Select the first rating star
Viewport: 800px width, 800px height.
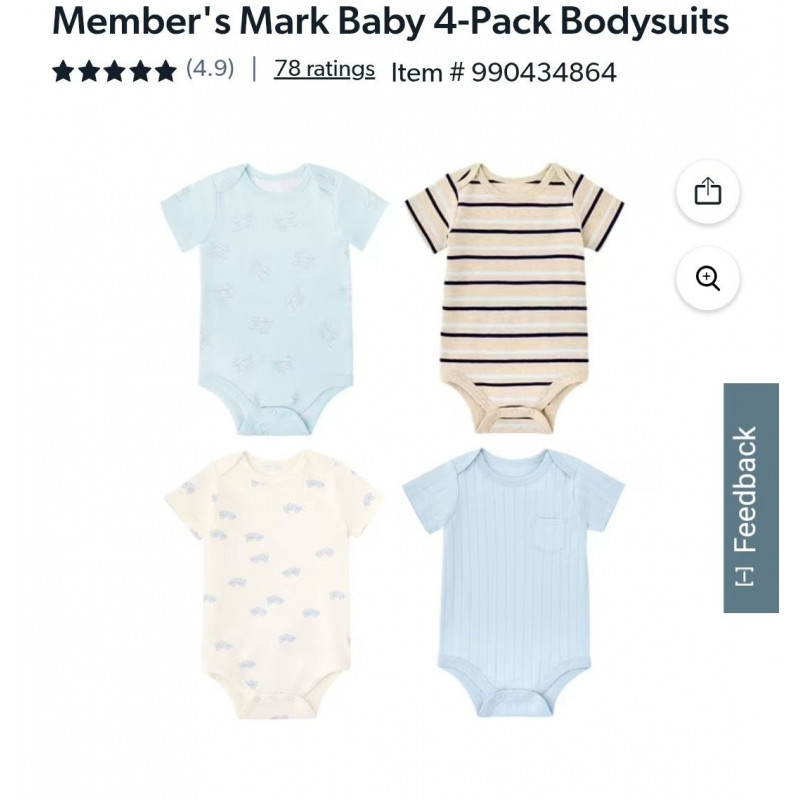63,71
